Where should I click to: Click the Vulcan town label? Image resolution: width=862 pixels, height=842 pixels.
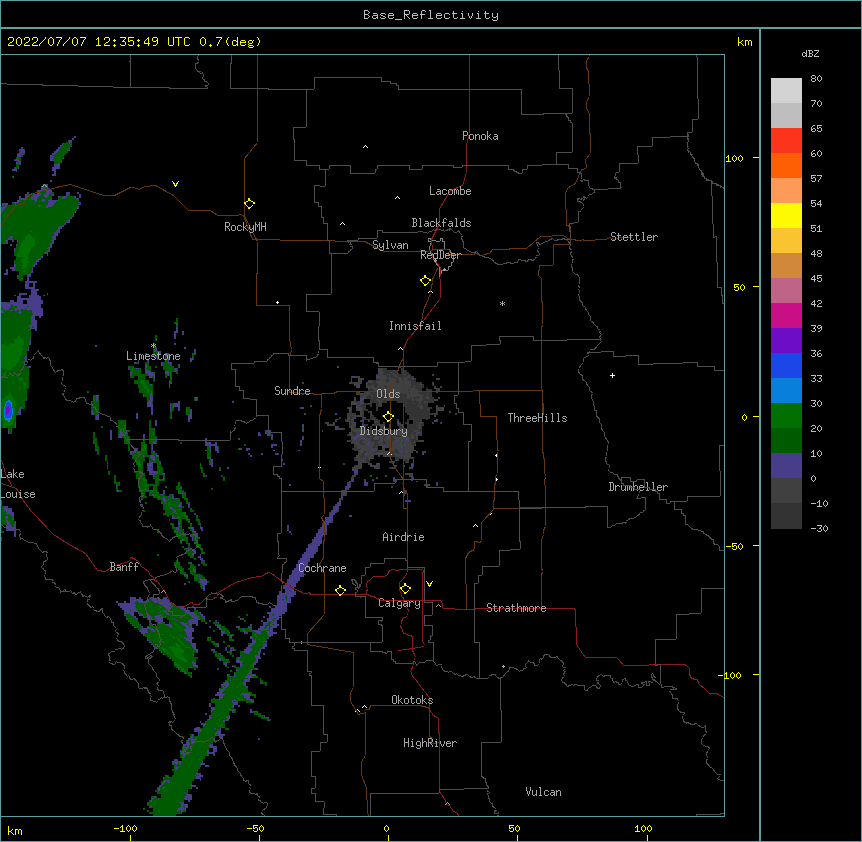click(x=543, y=792)
